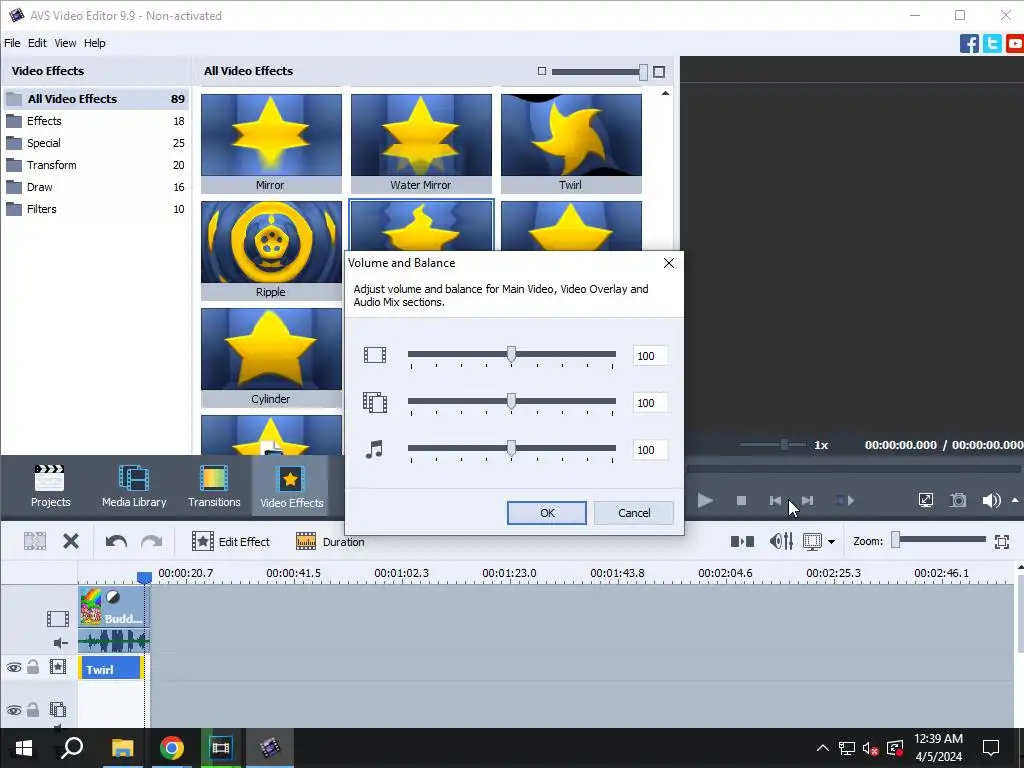Undo the last action
This screenshot has width=1024, height=768.
click(x=116, y=541)
